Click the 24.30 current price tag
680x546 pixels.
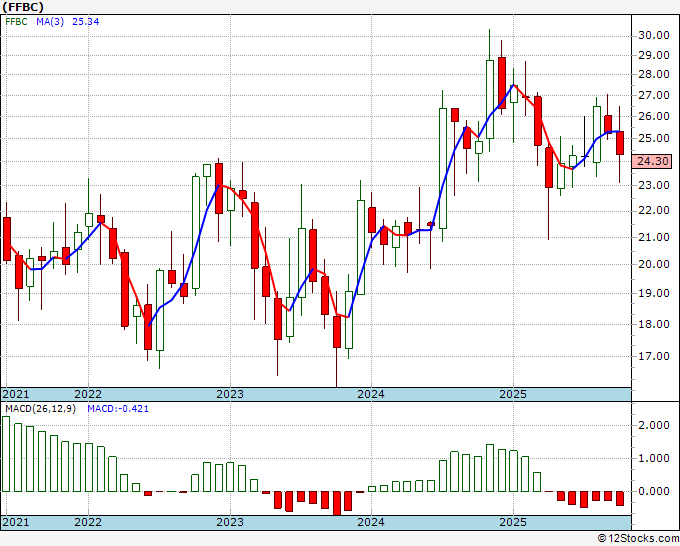[652, 161]
